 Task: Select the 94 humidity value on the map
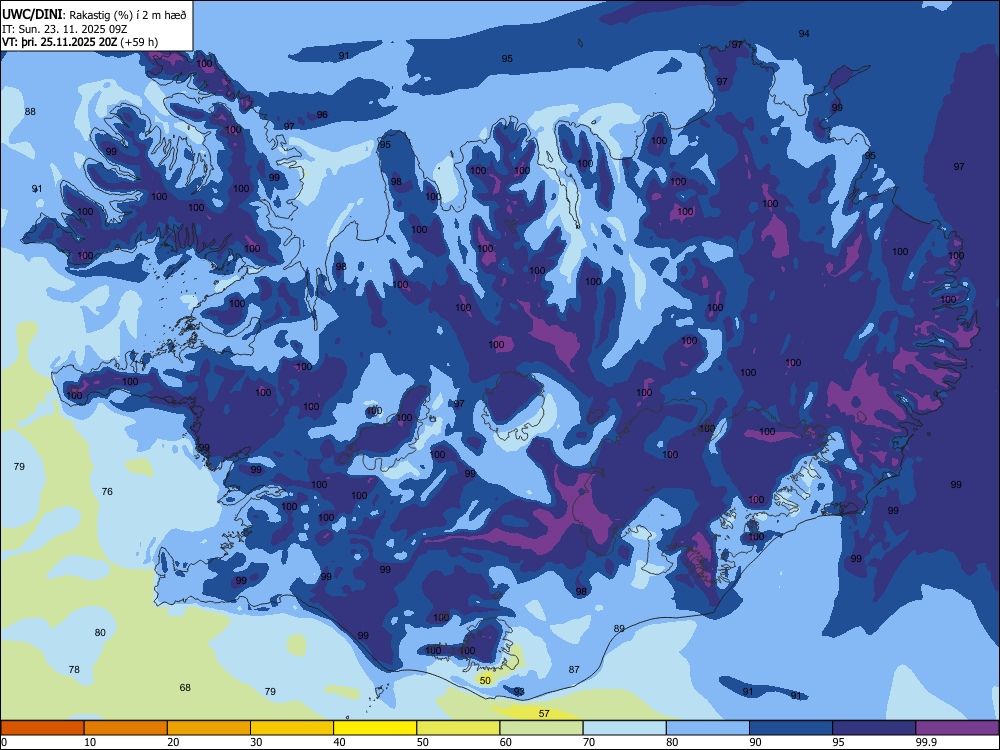804,33
